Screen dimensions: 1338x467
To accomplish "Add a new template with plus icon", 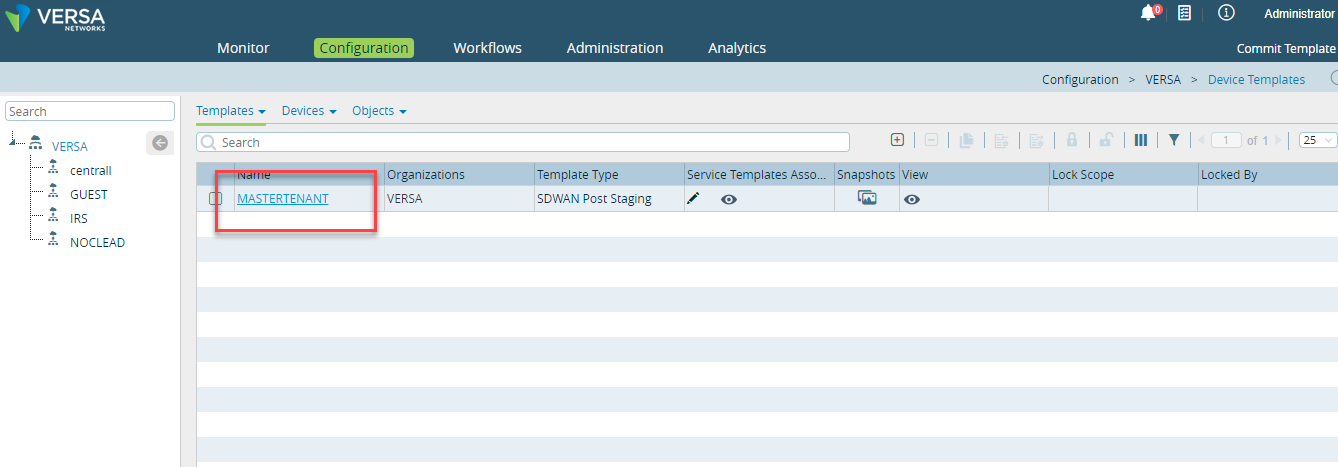I will coord(897,140).
